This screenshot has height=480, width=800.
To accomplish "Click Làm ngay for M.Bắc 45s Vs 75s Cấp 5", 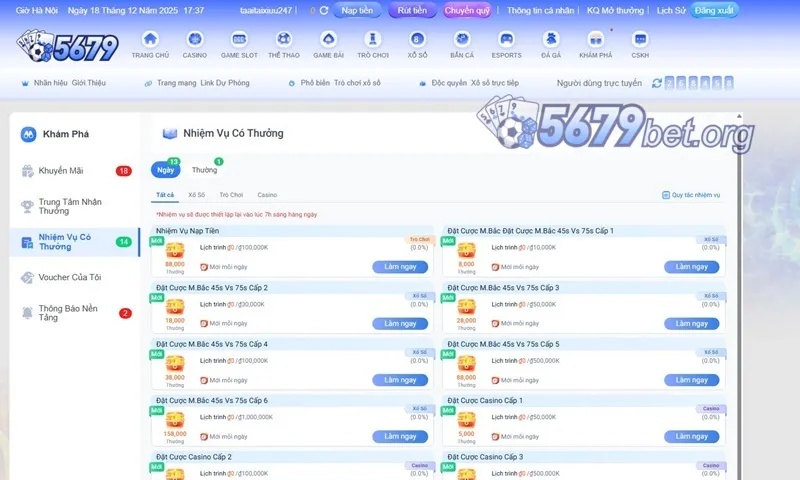I will click(x=692, y=380).
